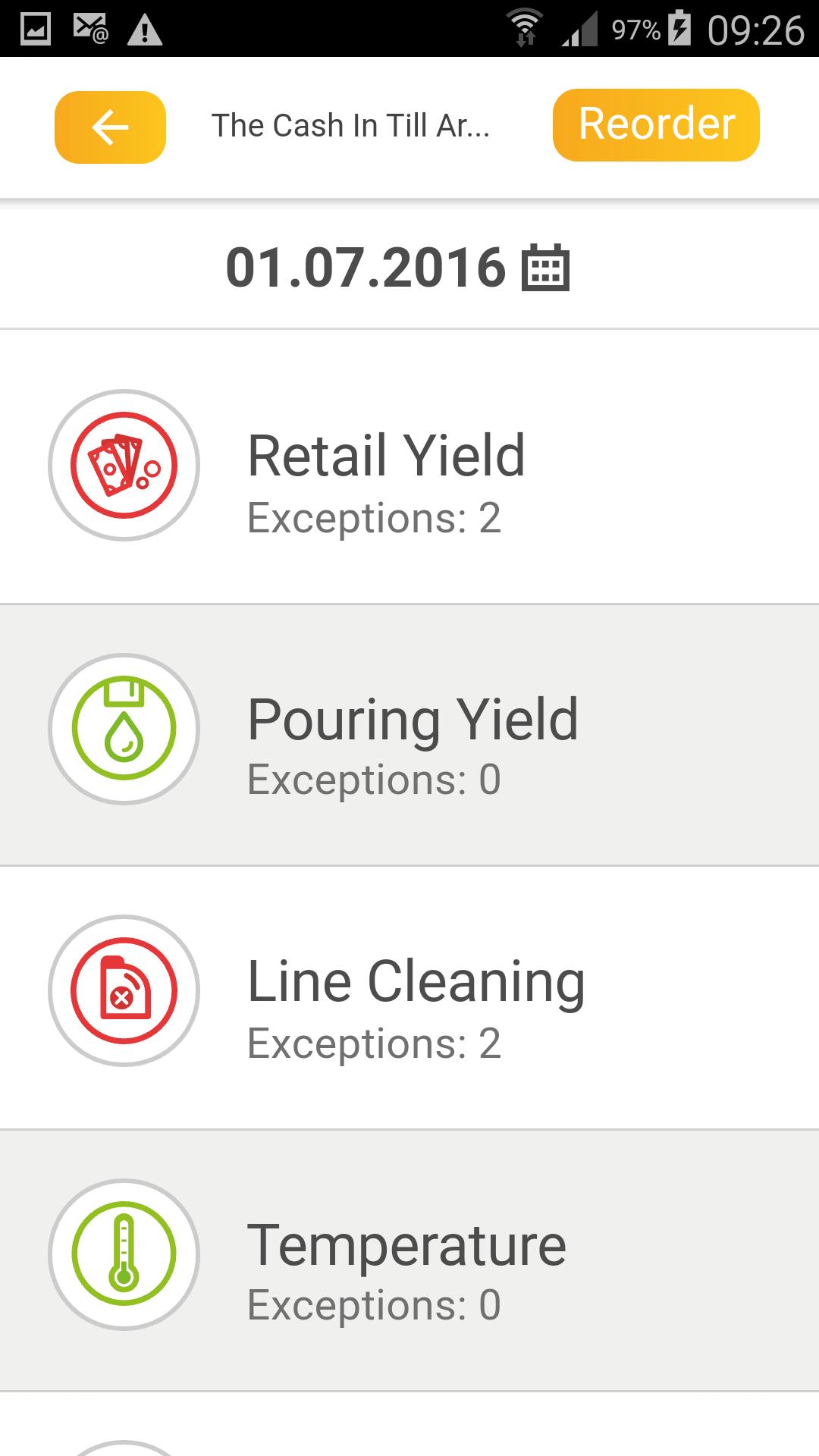Tap the warning triangle in status bar
This screenshot has height=1456, width=819.
[x=144, y=30]
